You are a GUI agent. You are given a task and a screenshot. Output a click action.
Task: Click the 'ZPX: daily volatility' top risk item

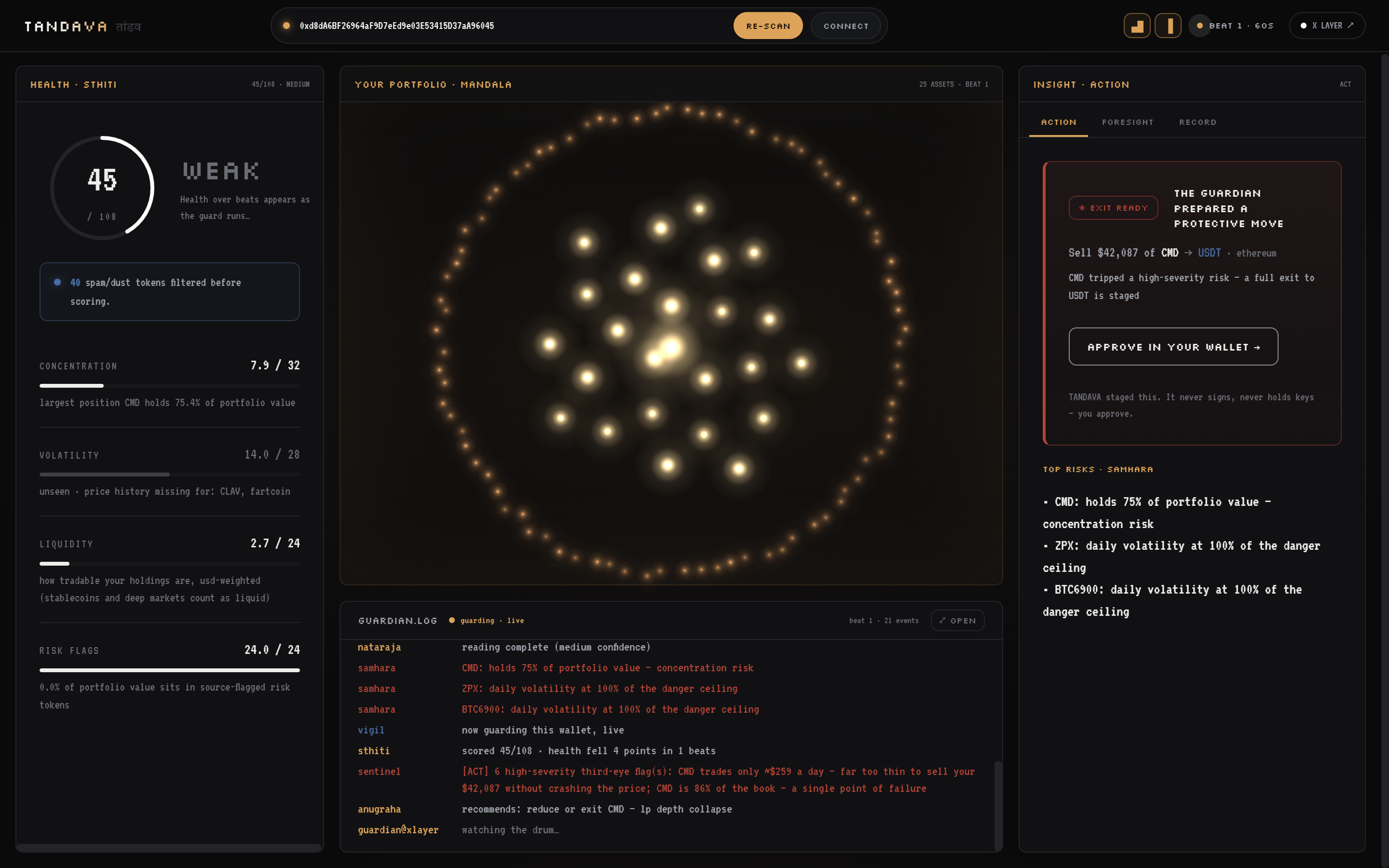click(1181, 557)
